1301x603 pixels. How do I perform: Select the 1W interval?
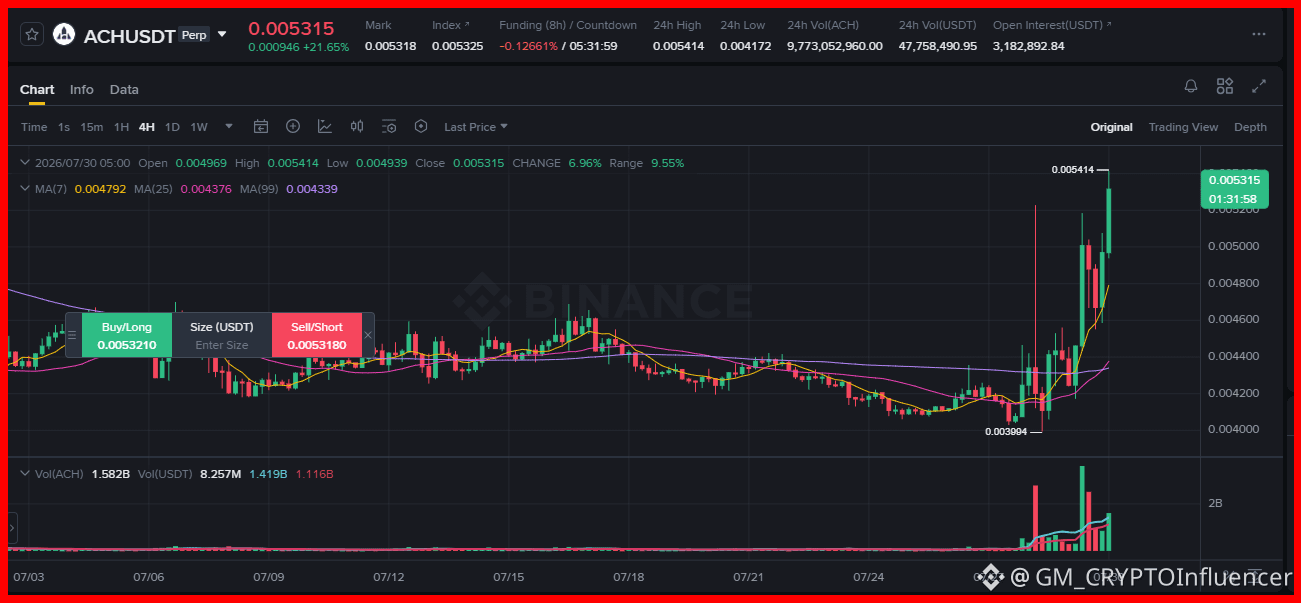click(x=199, y=127)
